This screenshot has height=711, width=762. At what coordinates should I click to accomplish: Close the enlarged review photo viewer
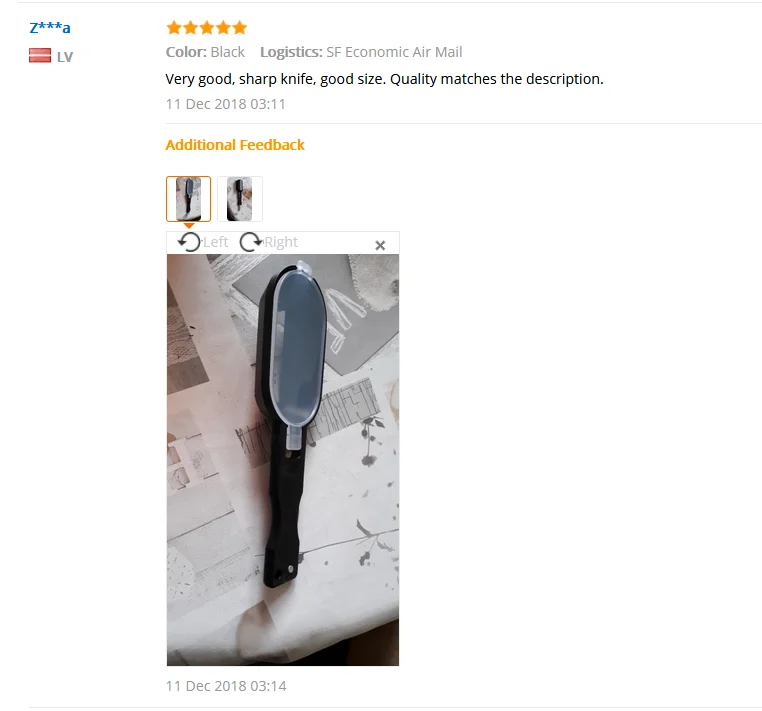pyautogui.click(x=380, y=245)
